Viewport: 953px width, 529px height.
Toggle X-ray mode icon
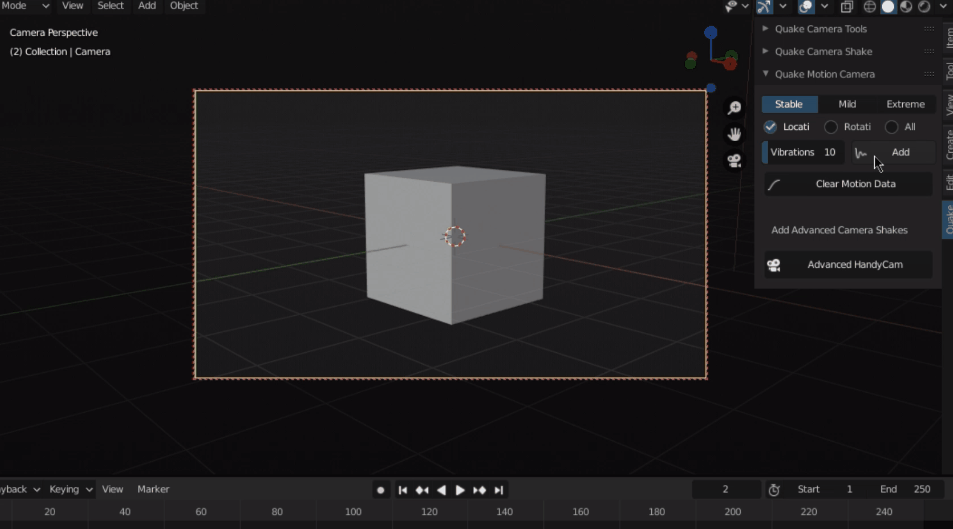coord(846,7)
